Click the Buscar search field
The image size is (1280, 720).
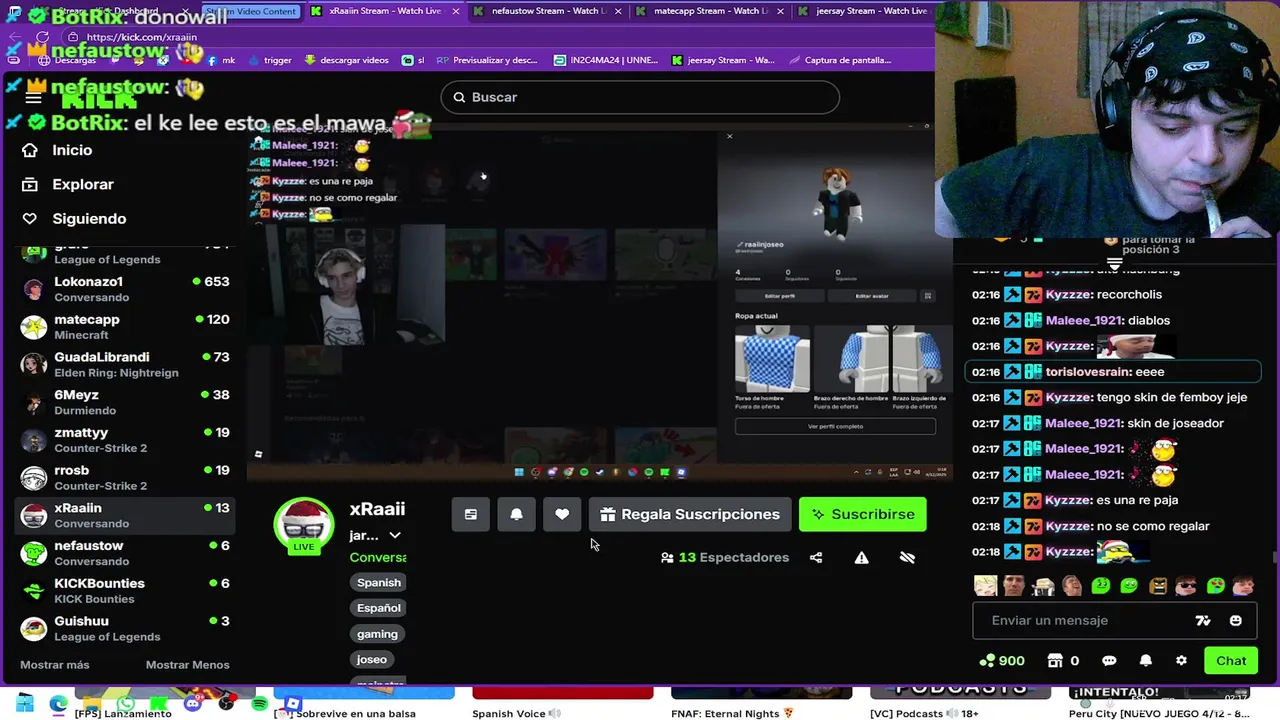(640, 97)
